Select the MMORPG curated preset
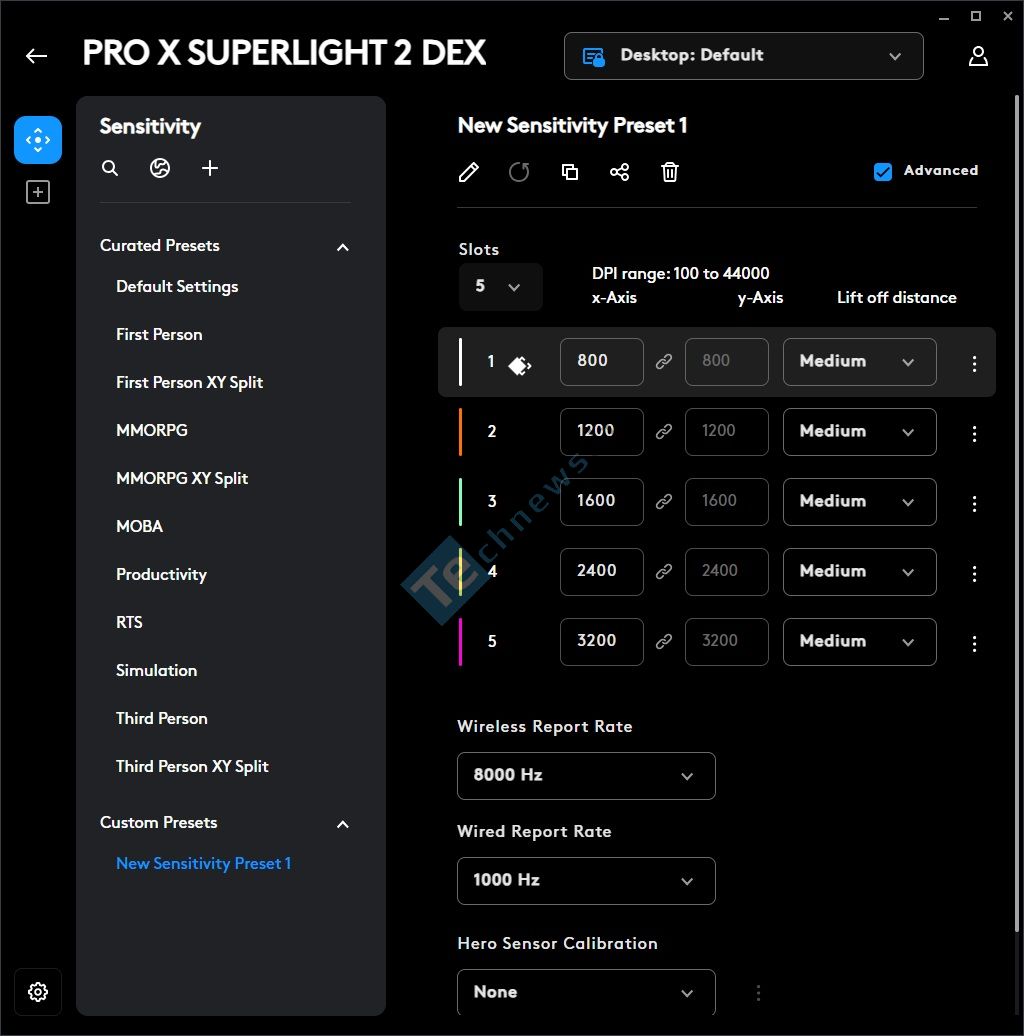 click(x=152, y=430)
